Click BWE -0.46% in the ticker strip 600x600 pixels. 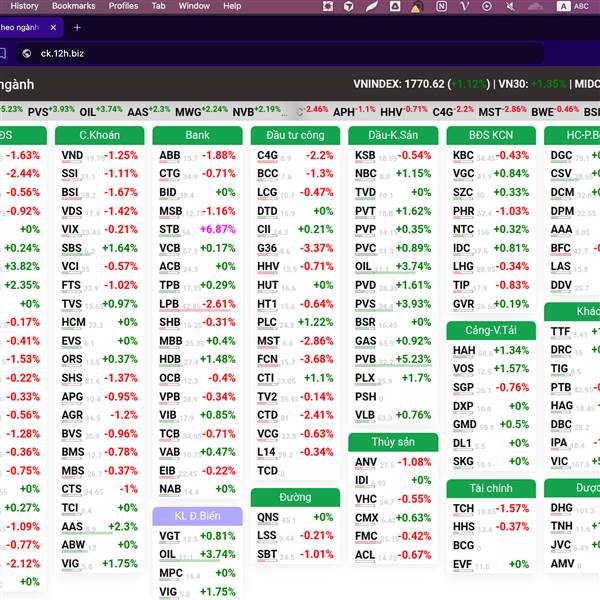pos(556,111)
